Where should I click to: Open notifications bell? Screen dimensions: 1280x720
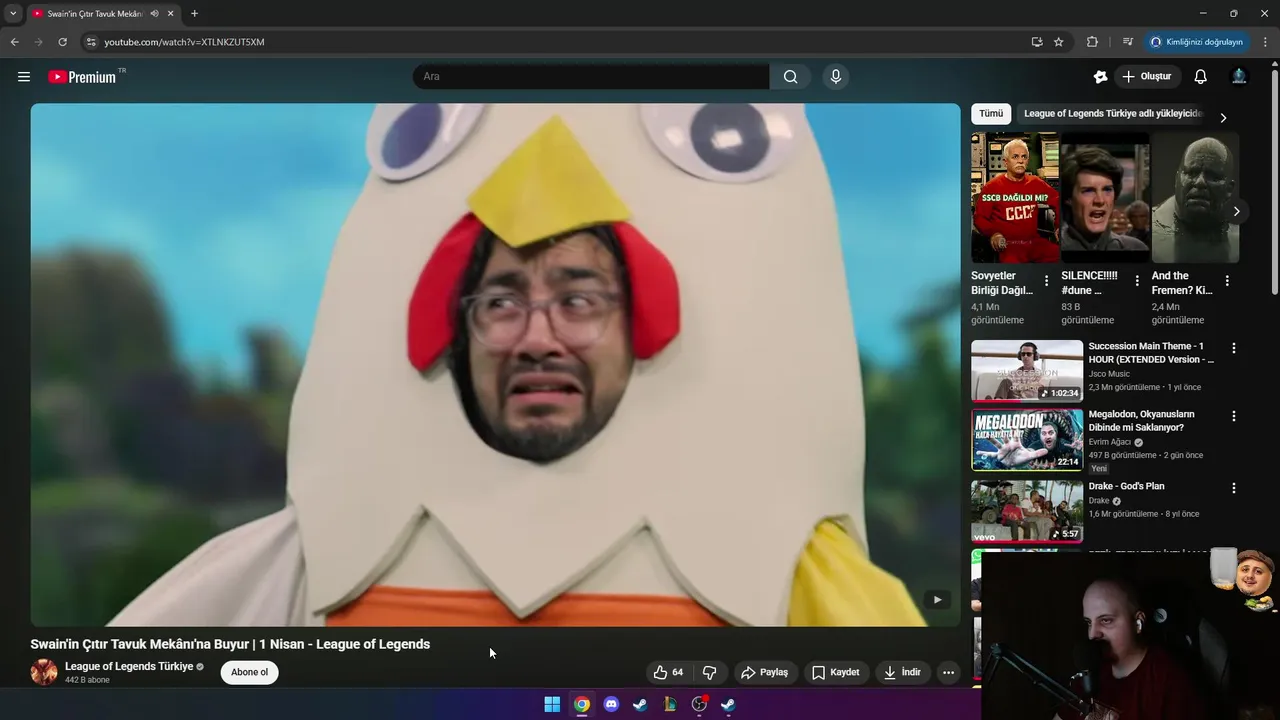(1201, 77)
